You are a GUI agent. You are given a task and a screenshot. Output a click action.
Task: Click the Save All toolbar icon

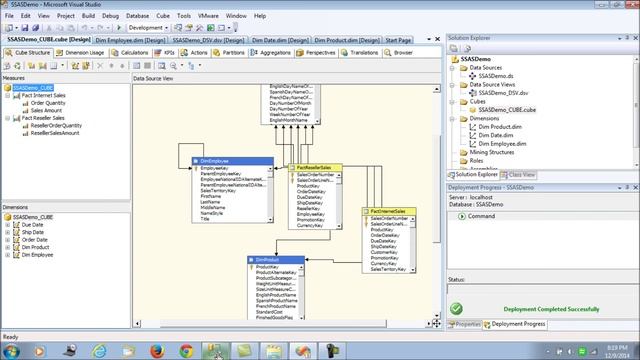[36, 28]
